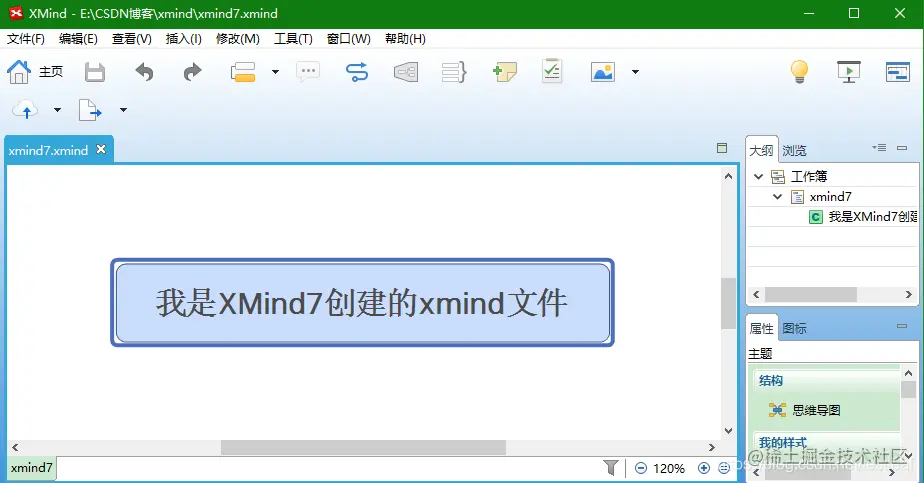Open the 思维导图 structure selector
Screen dimensions: 924x483
pyautogui.click(x=805, y=410)
